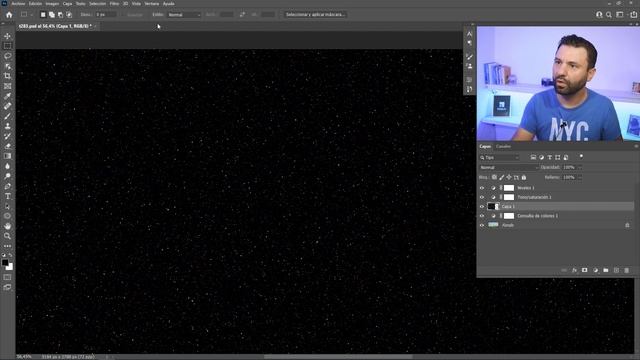Select the Rectangular Marquee tool
The image size is (640, 360).
pos(7,46)
